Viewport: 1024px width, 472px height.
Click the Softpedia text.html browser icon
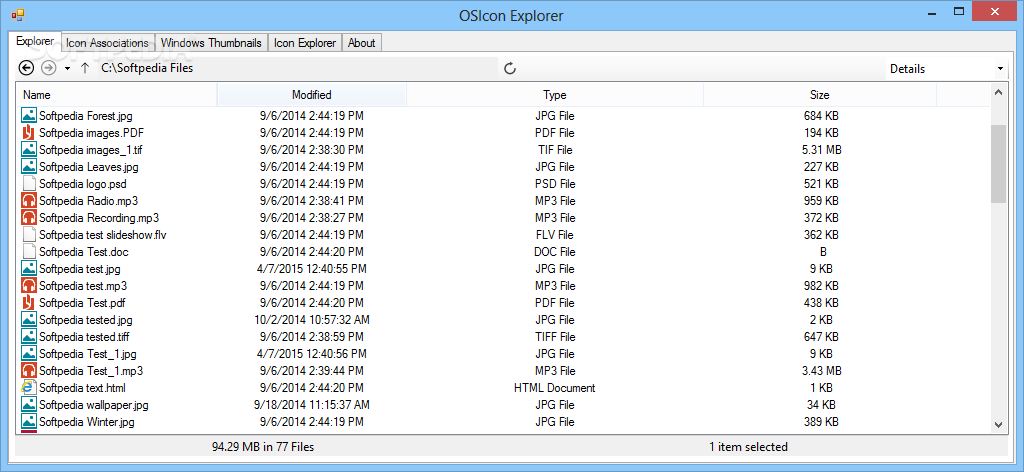pyautogui.click(x=29, y=387)
